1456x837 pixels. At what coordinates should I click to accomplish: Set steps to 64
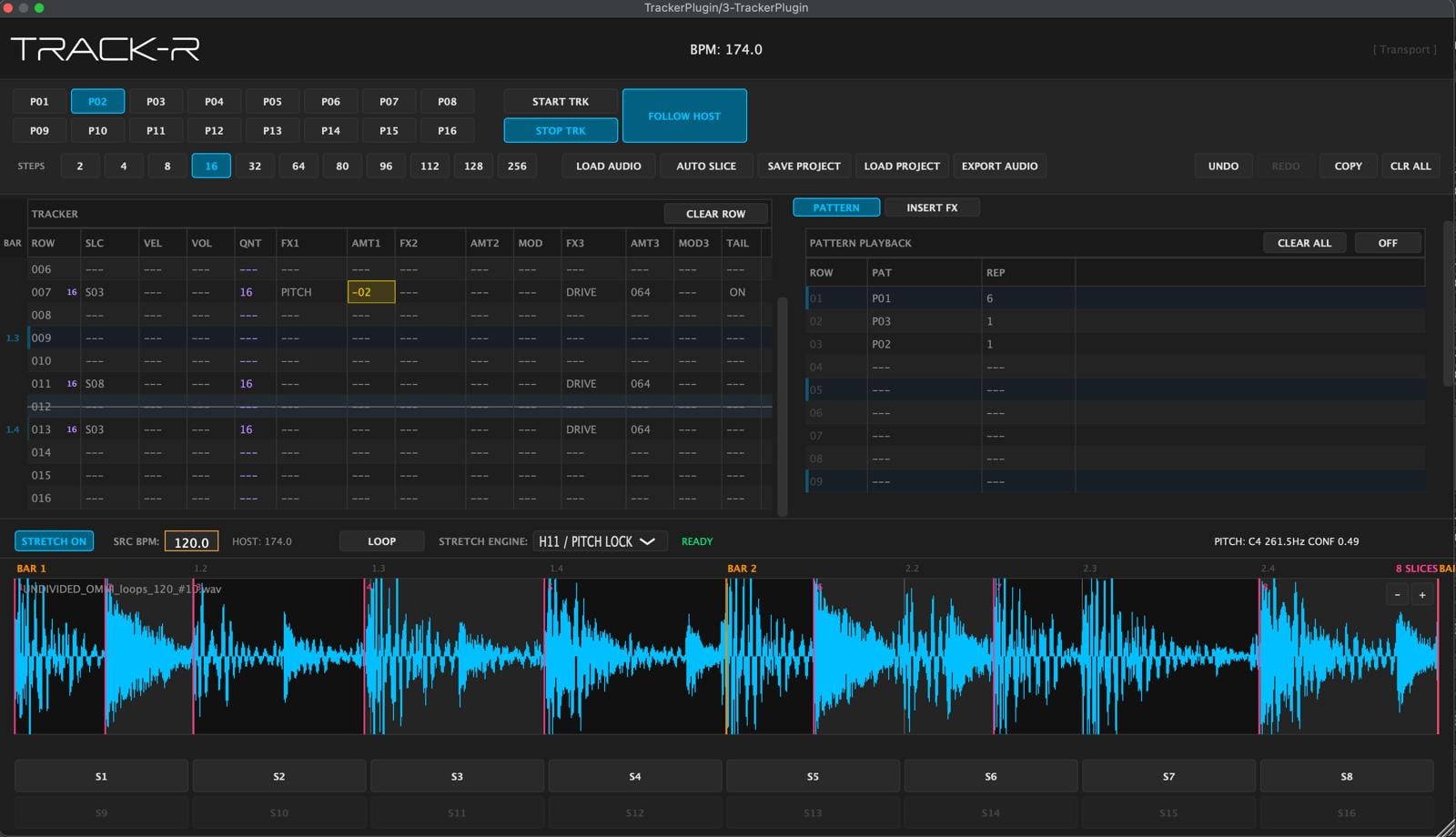point(298,166)
